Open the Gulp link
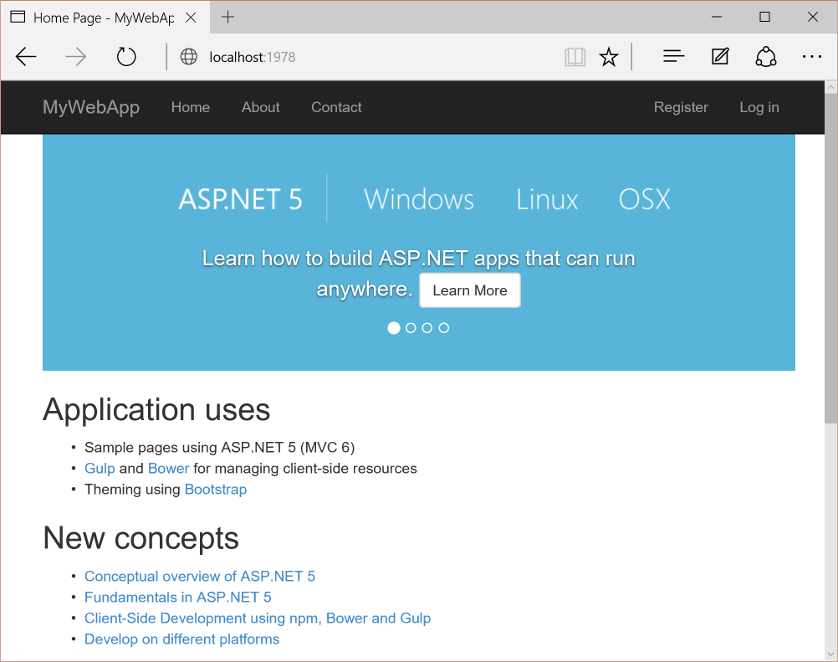The width and height of the screenshot is (838, 662). click(99, 469)
